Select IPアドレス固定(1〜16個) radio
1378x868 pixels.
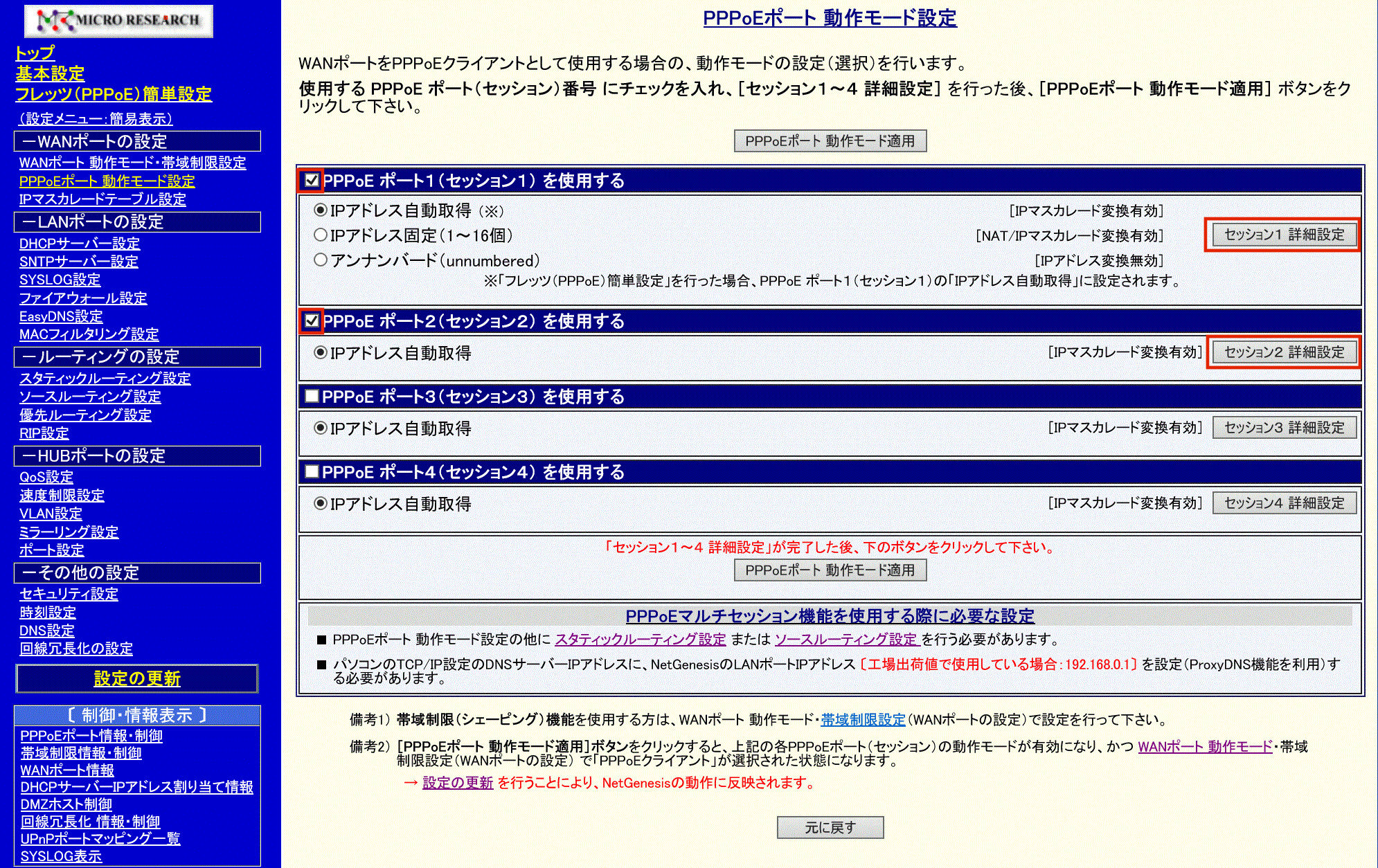point(321,235)
